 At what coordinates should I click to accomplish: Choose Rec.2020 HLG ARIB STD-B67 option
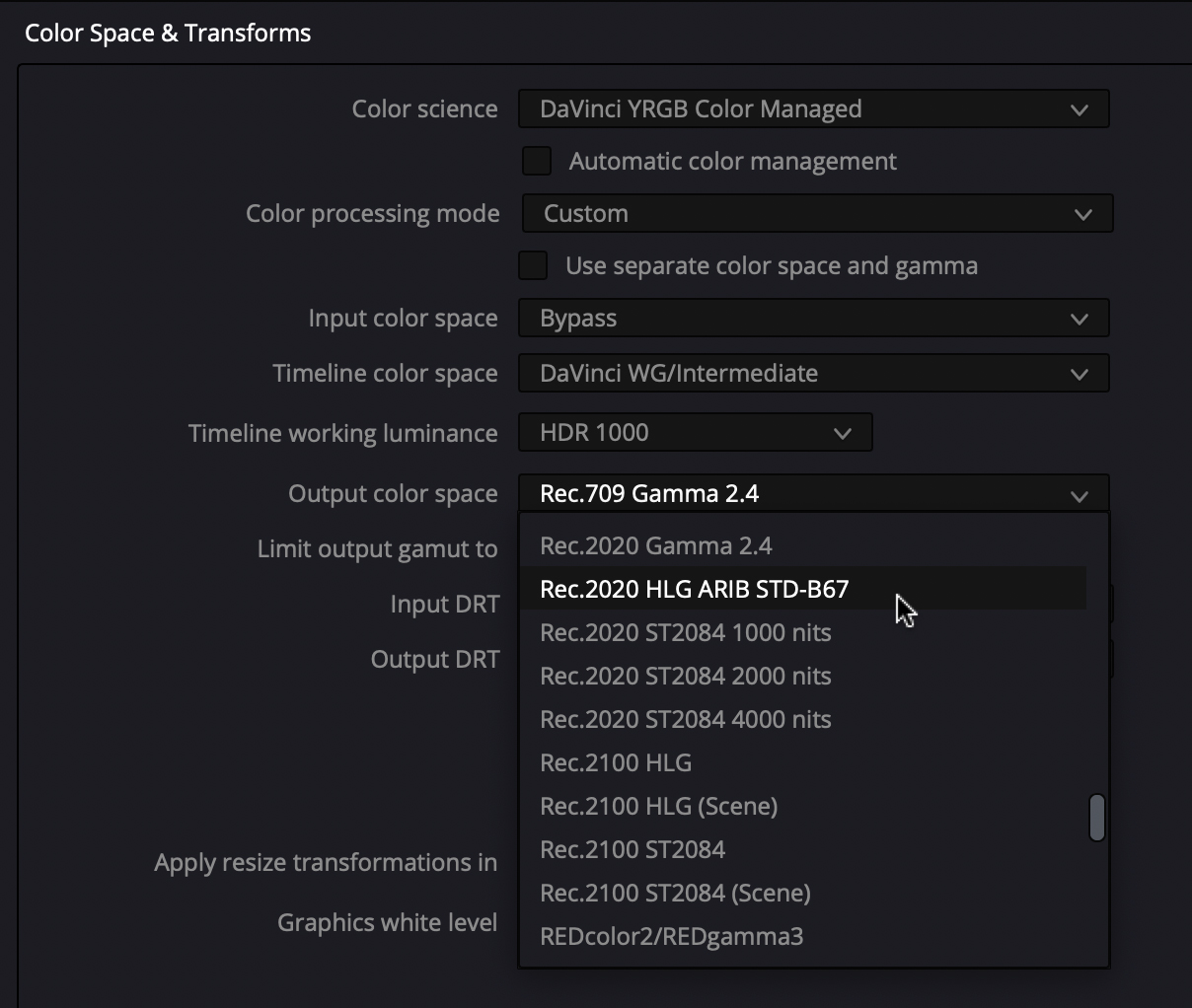802,589
